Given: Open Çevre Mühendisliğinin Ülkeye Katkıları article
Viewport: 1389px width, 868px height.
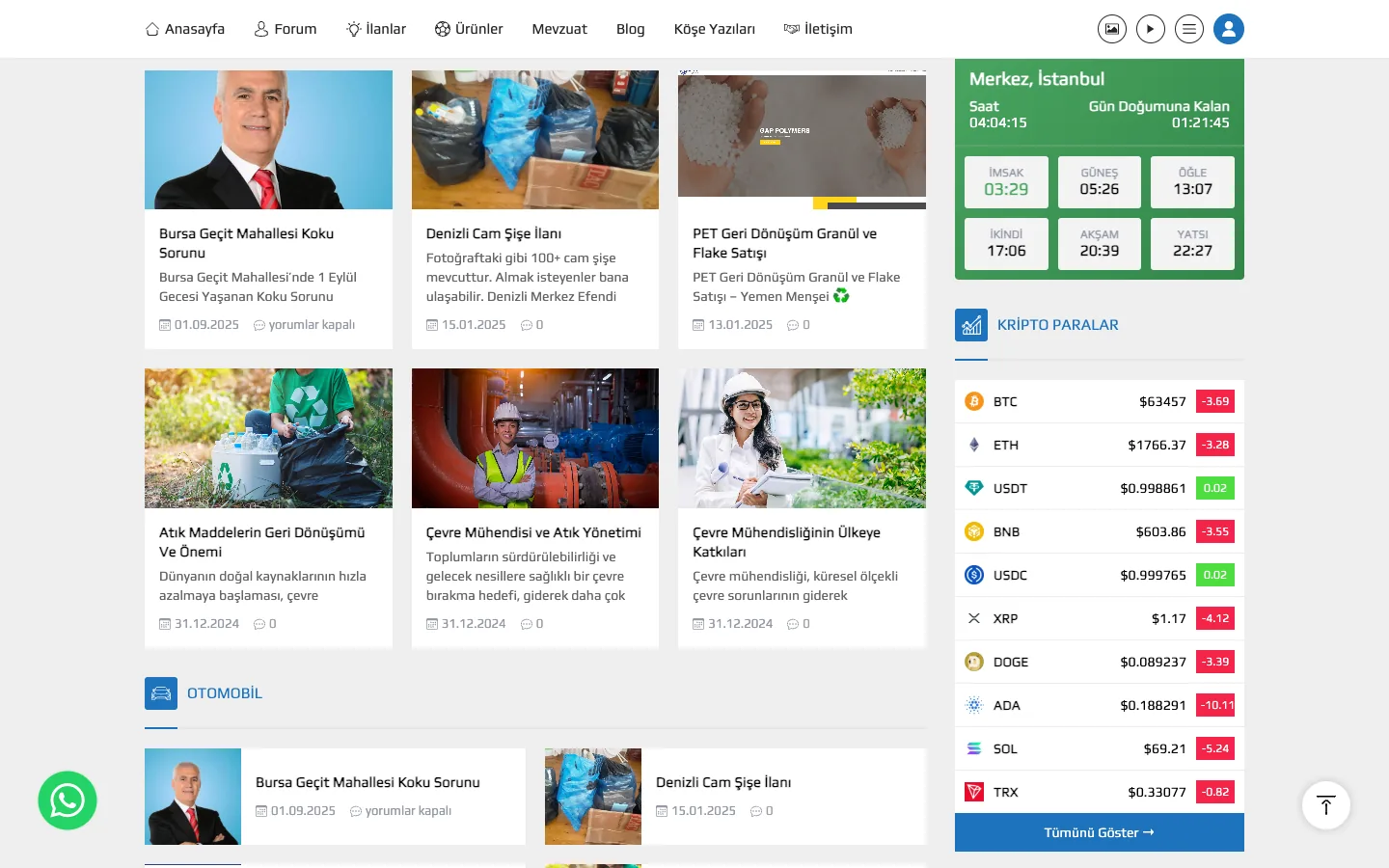Looking at the screenshot, I should pos(786,542).
